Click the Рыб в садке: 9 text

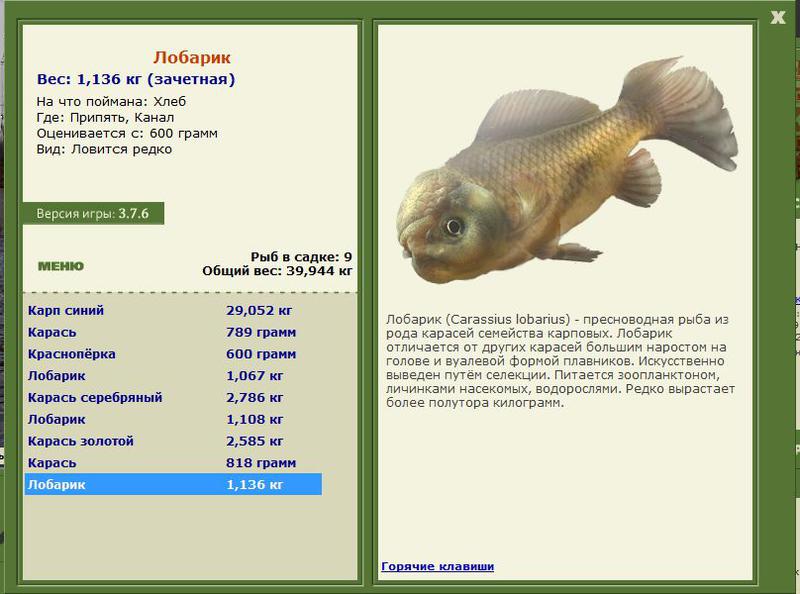(x=301, y=257)
